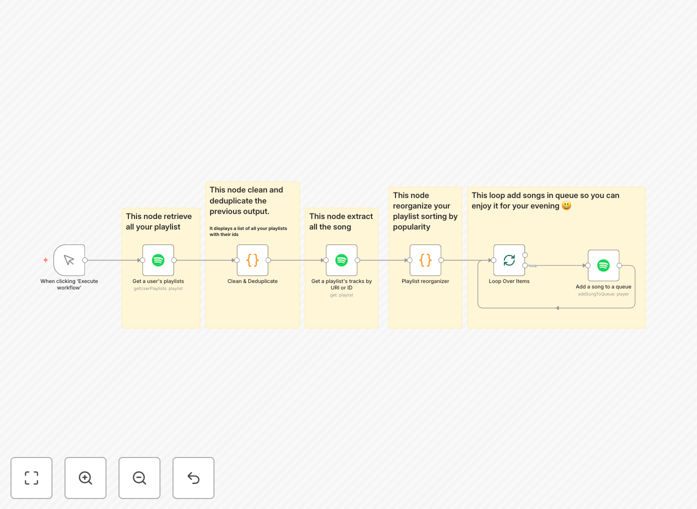Screen dimensions: 697x509
Task: Click the output connector of 'Playlist reorganizer'
Action: (441, 260)
